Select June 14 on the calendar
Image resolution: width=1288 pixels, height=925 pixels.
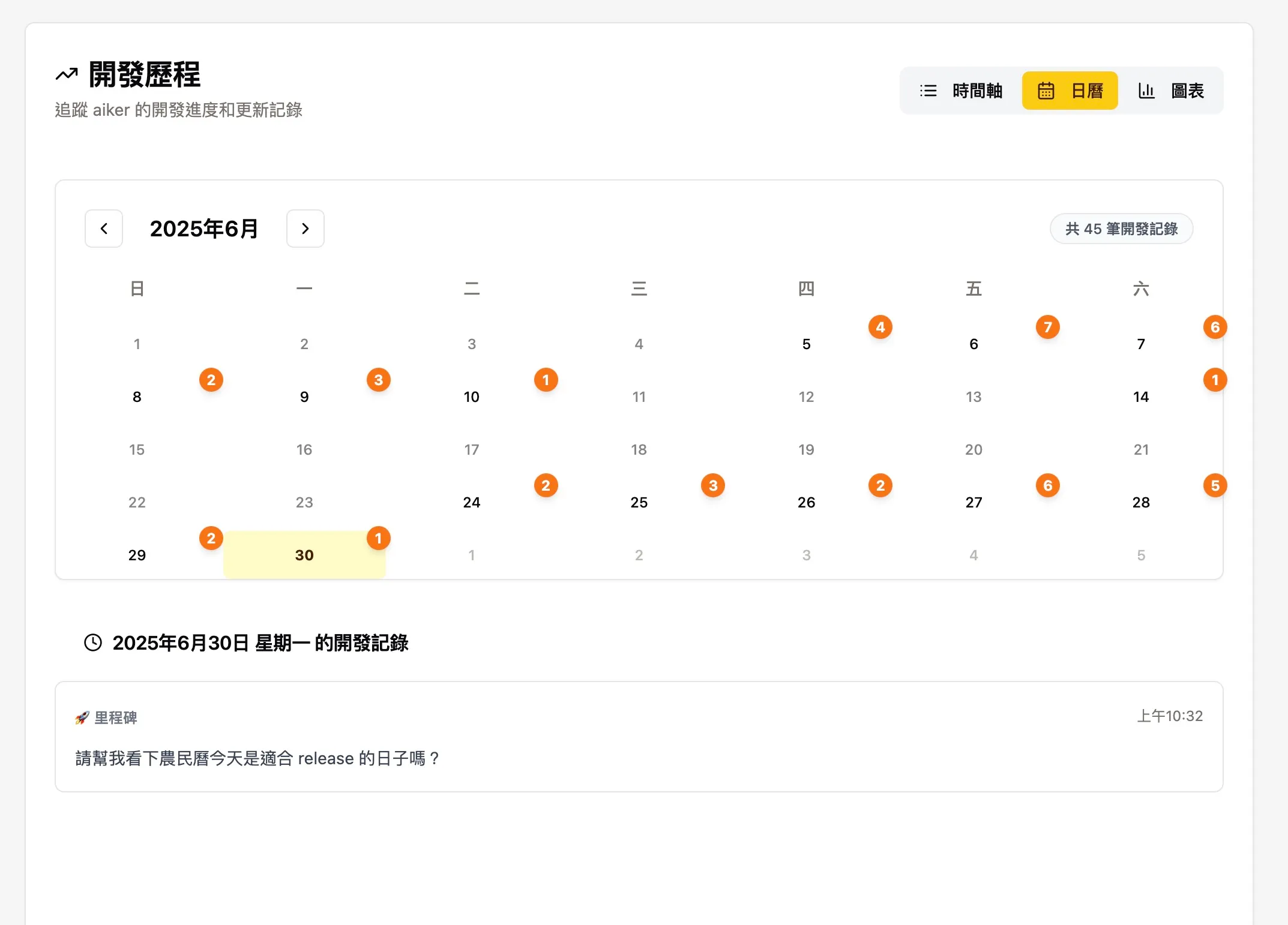click(1141, 397)
